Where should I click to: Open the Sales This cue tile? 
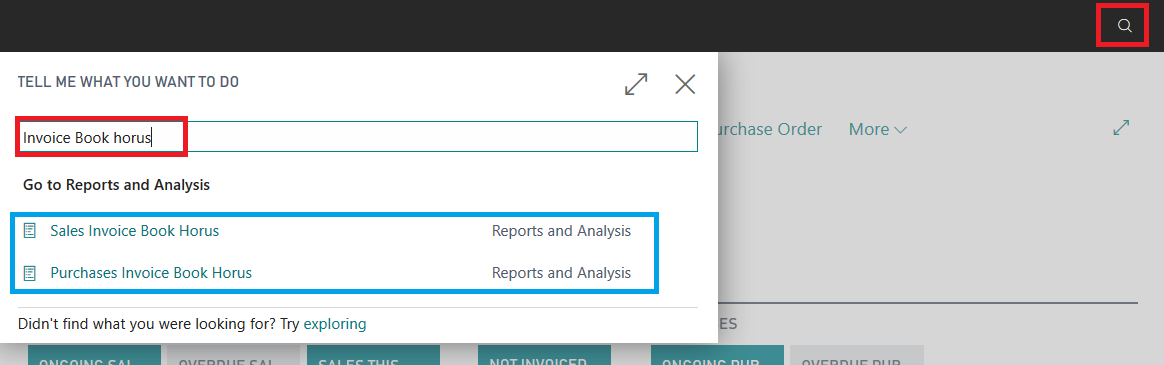click(x=373, y=355)
